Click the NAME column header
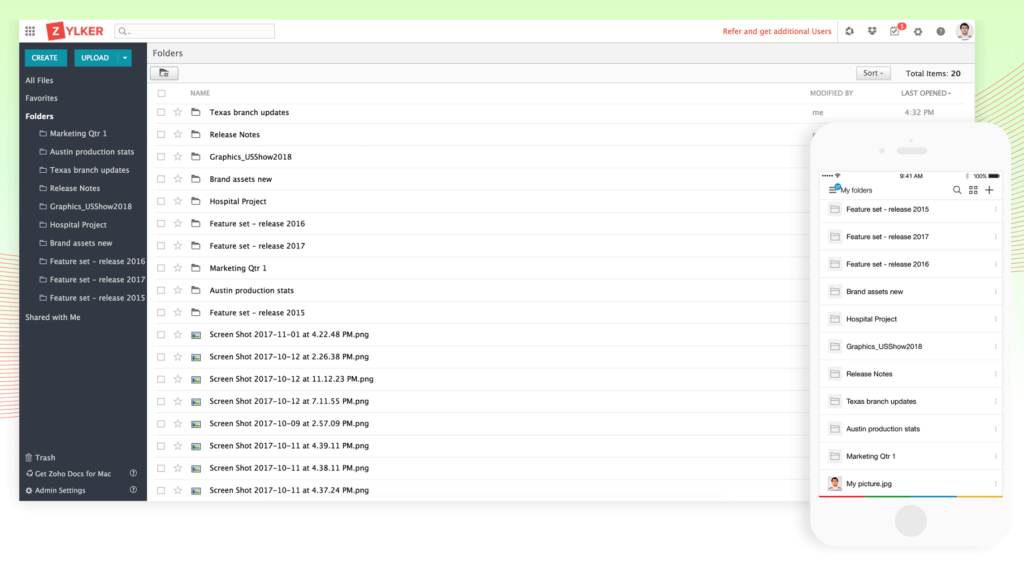 tap(200, 93)
